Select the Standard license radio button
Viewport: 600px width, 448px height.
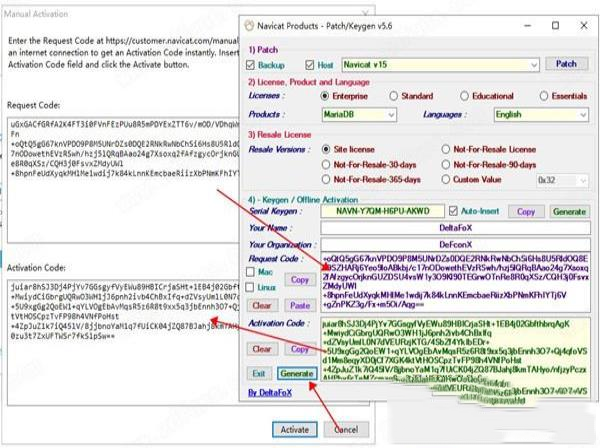(x=393, y=96)
